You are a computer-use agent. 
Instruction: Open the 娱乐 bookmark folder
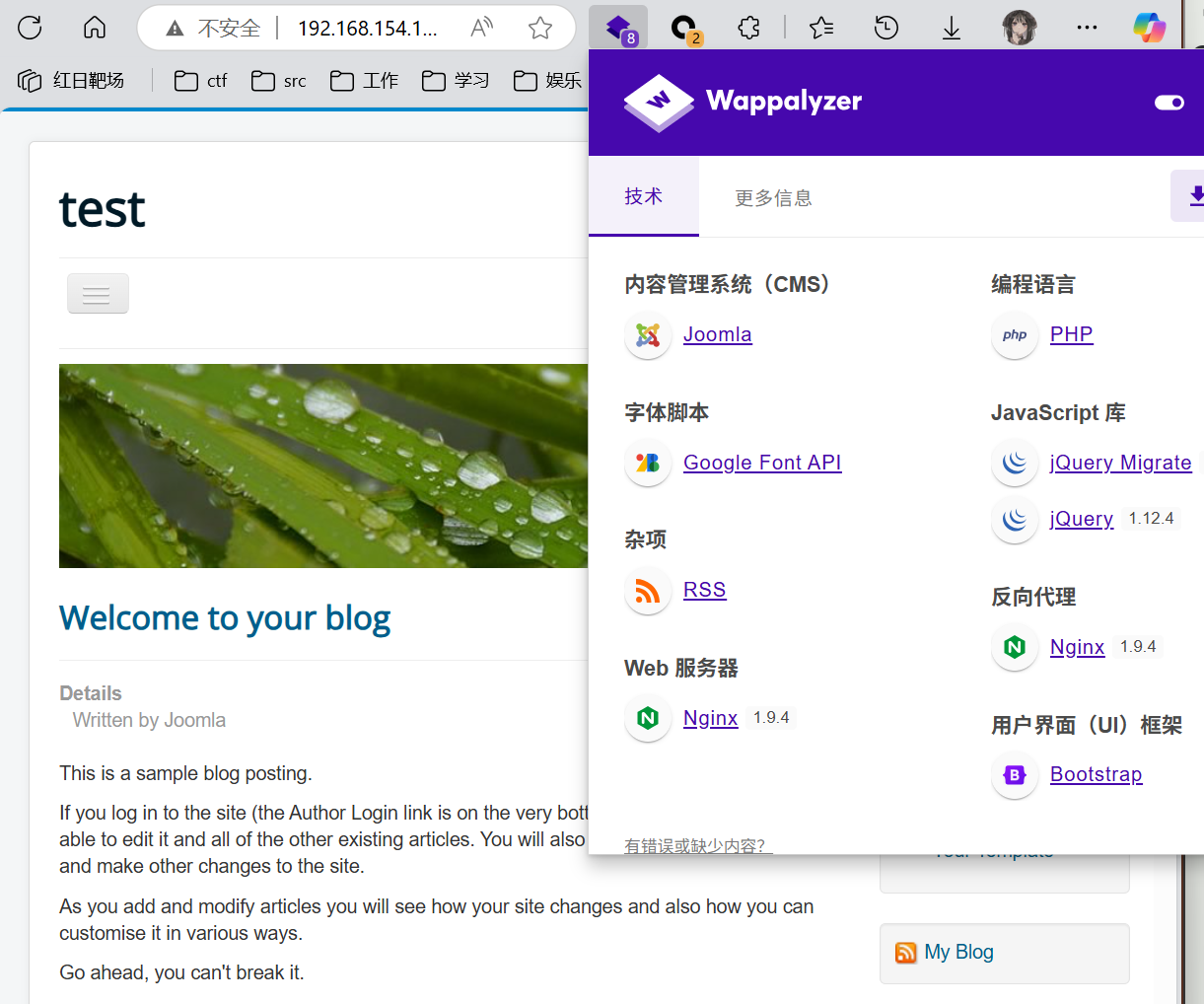[x=548, y=81]
